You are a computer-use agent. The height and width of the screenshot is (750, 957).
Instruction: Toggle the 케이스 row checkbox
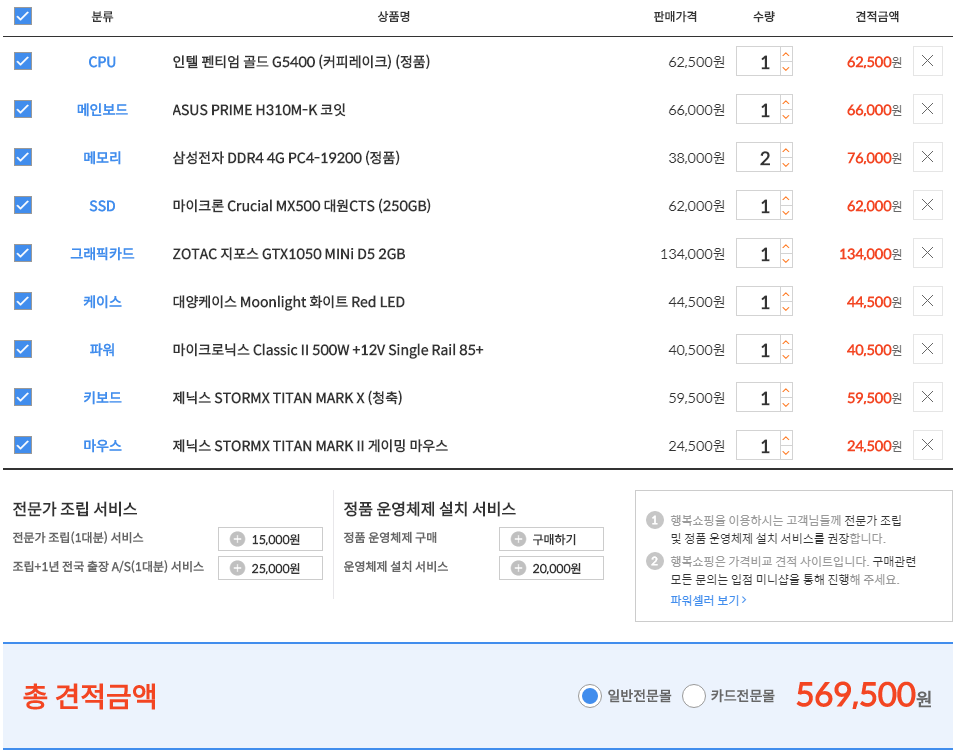(x=23, y=301)
